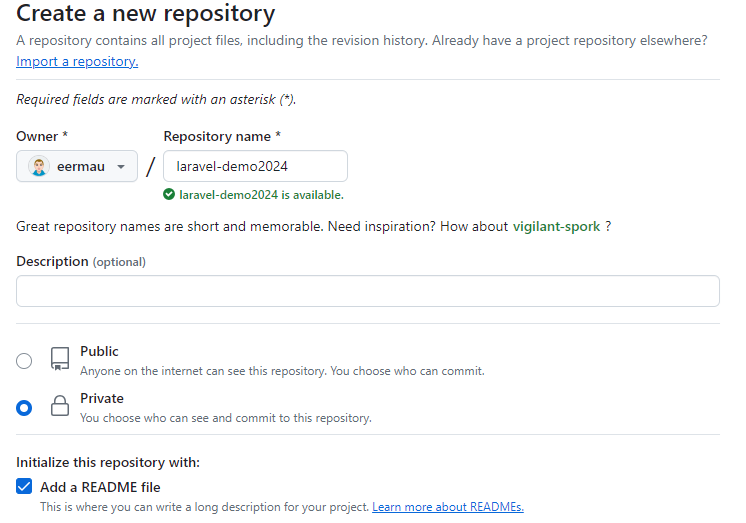
Task: Click the Private option label text
Action: [x=102, y=398]
